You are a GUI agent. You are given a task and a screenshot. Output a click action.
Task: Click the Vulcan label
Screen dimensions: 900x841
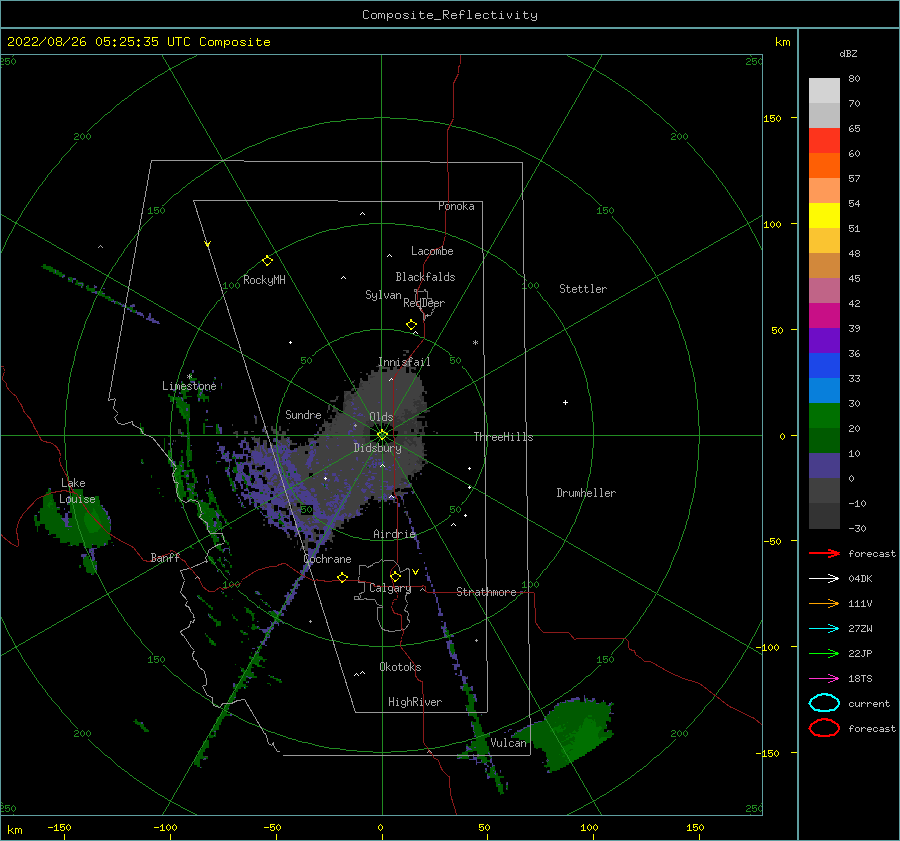click(509, 743)
